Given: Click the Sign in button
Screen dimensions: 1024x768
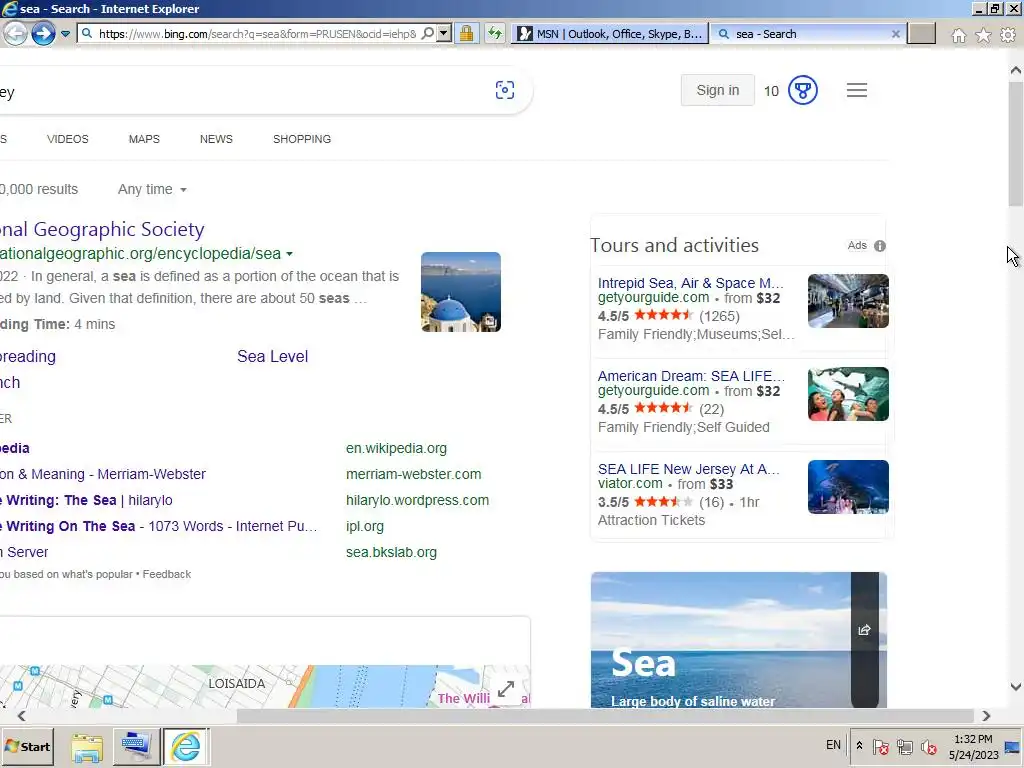Looking at the screenshot, I should [718, 90].
